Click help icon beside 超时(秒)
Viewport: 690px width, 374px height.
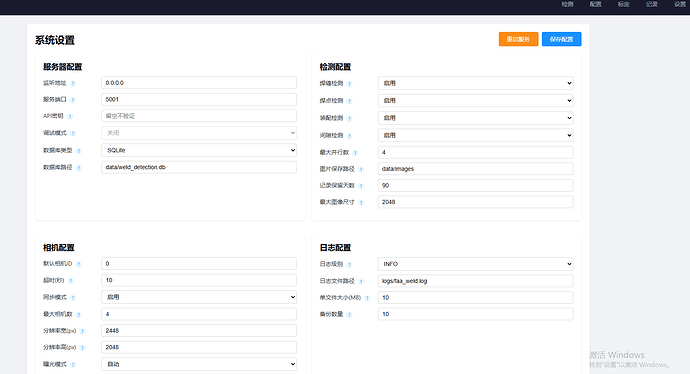71,281
